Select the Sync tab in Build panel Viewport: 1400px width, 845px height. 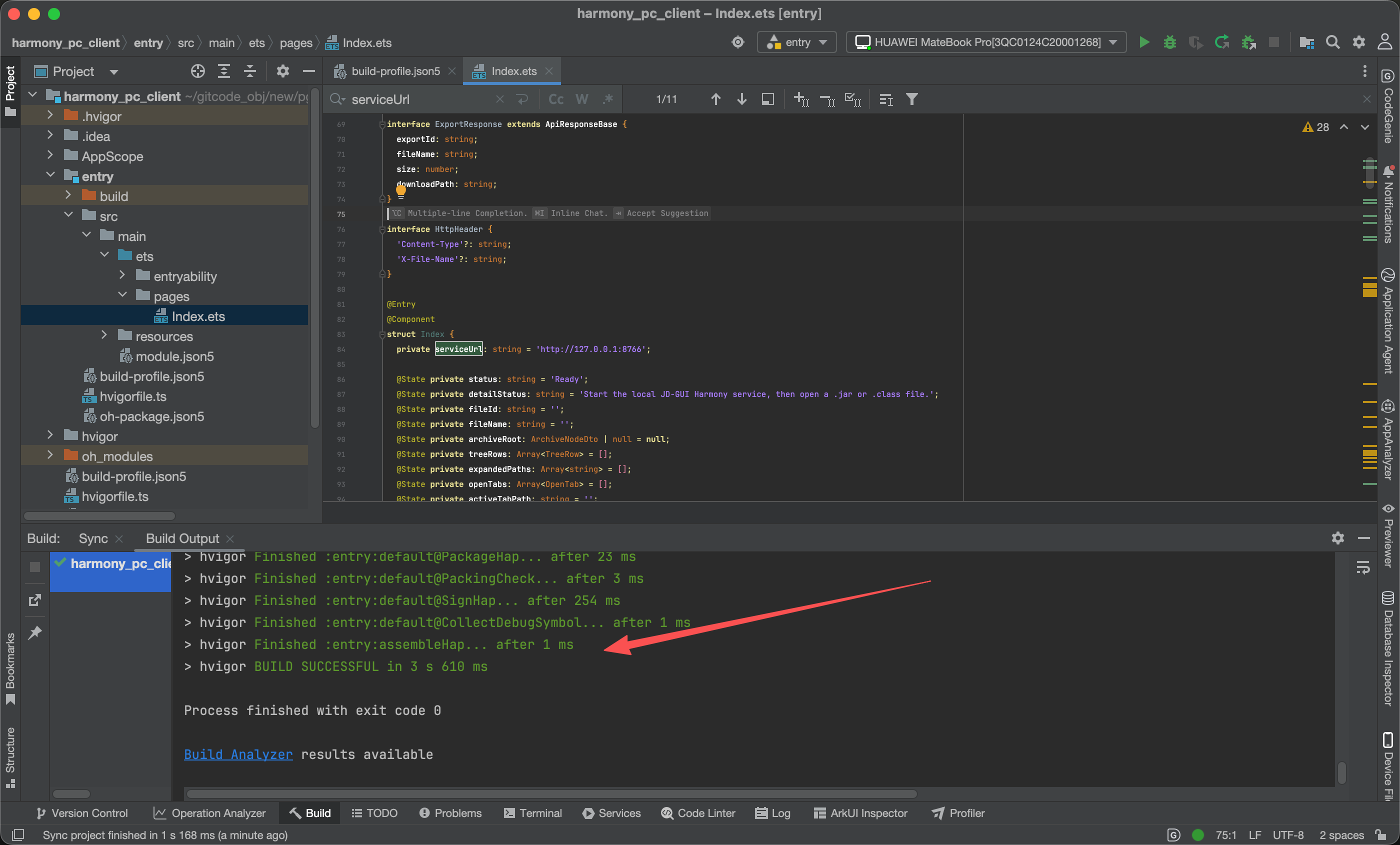pos(93,538)
